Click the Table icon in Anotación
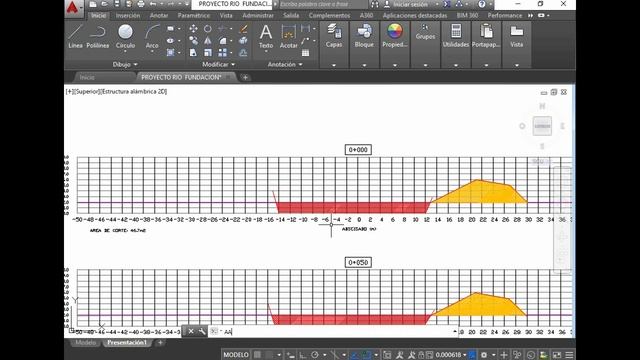The height and width of the screenshot is (360, 640). (305, 53)
